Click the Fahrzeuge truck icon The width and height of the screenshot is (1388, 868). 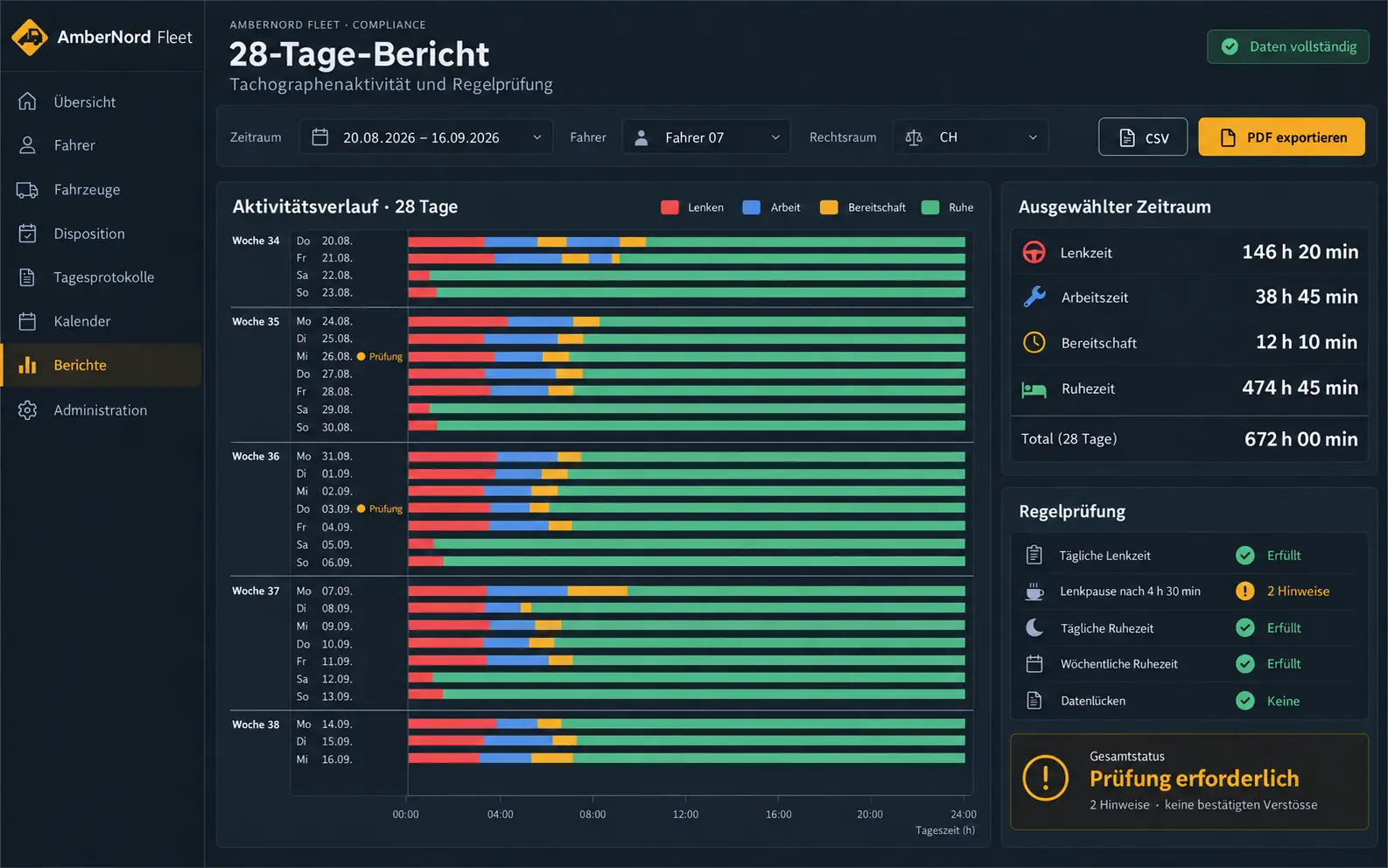click(x=27, y=190)
